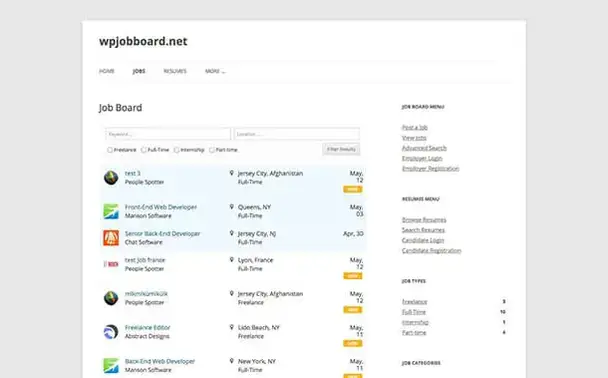608x378 pixels.
Task: Select Full-Time under Job Types
Action: pos(414,312)
